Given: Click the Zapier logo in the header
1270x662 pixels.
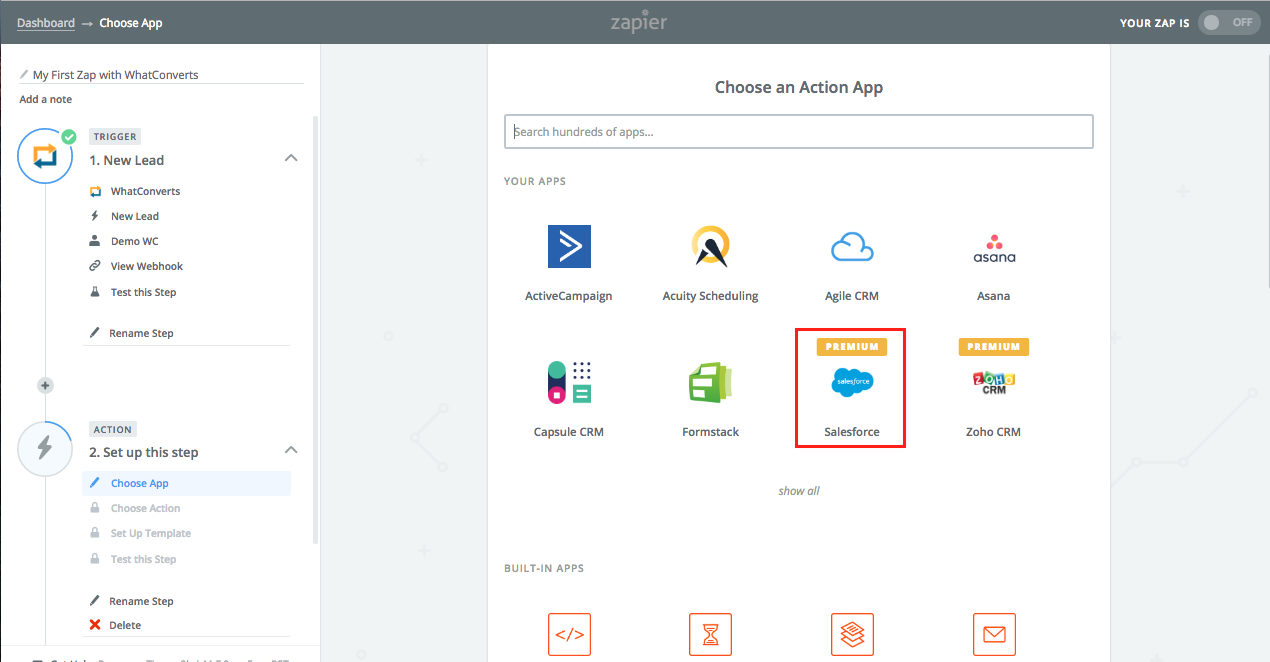Looking at the screenshot, I should click(639, 22).
